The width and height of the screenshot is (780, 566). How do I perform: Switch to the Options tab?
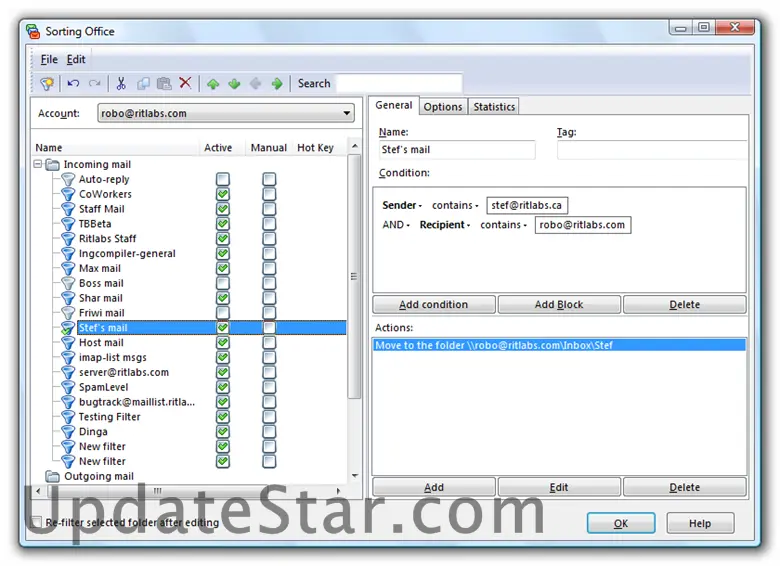pos(443,107)
